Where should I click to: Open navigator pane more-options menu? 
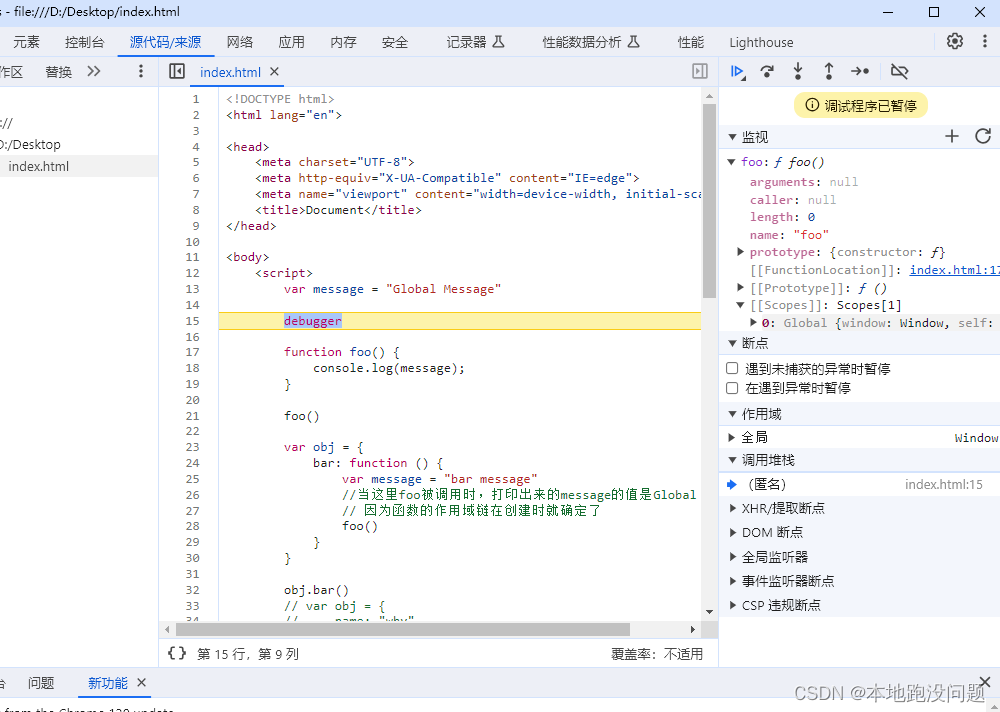pos(141,71)
